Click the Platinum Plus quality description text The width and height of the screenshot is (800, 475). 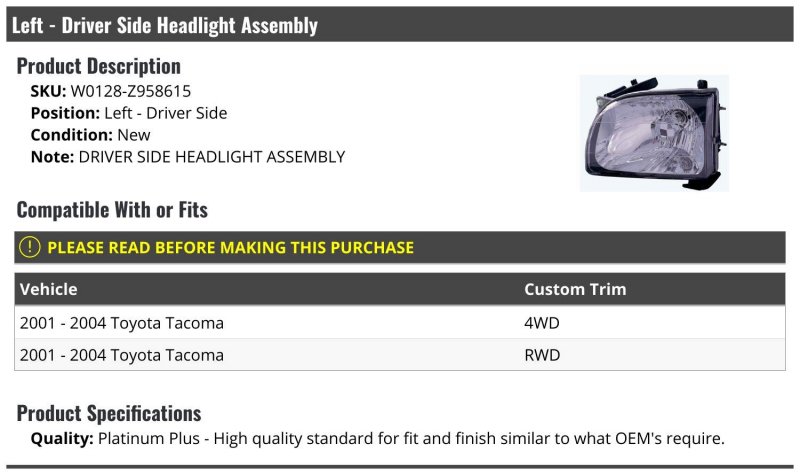coord(410,438)
